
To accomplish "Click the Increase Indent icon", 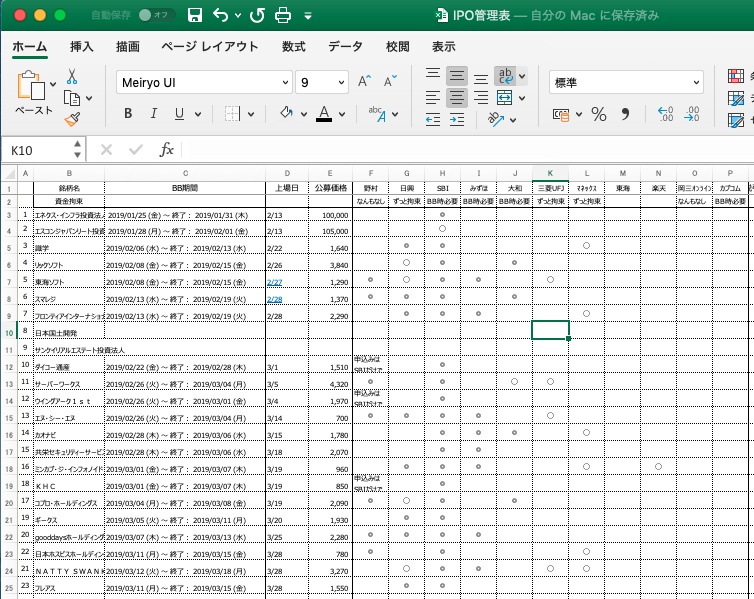I will 457,119.
